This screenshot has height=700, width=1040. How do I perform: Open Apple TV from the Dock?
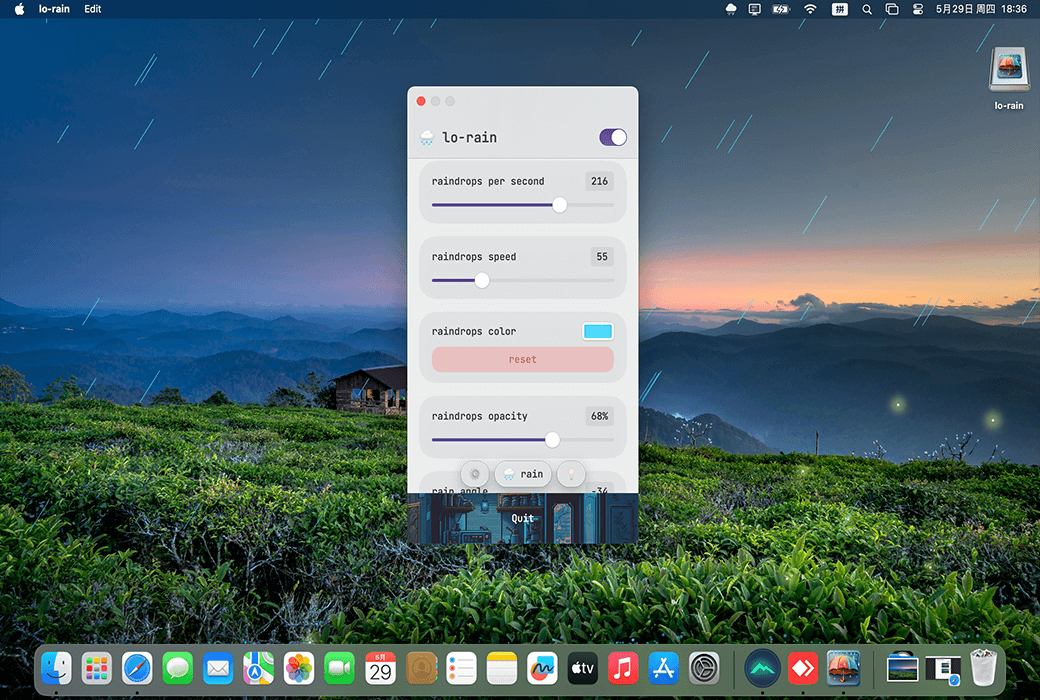coord(583,668)
